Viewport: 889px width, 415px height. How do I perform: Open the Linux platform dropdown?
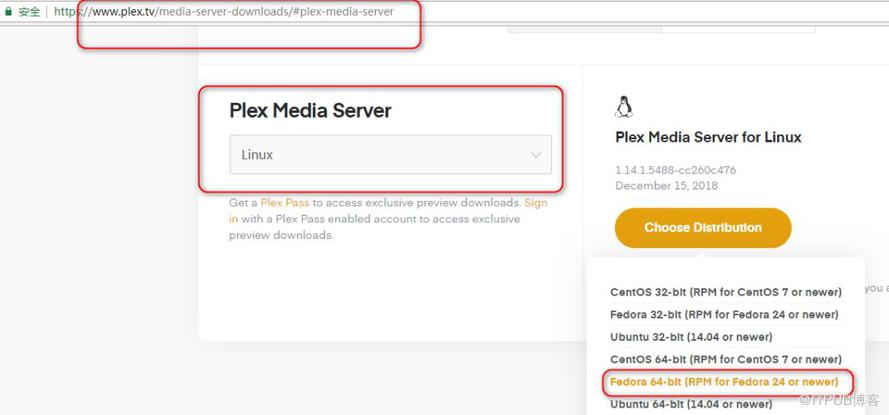click(390, 154)
